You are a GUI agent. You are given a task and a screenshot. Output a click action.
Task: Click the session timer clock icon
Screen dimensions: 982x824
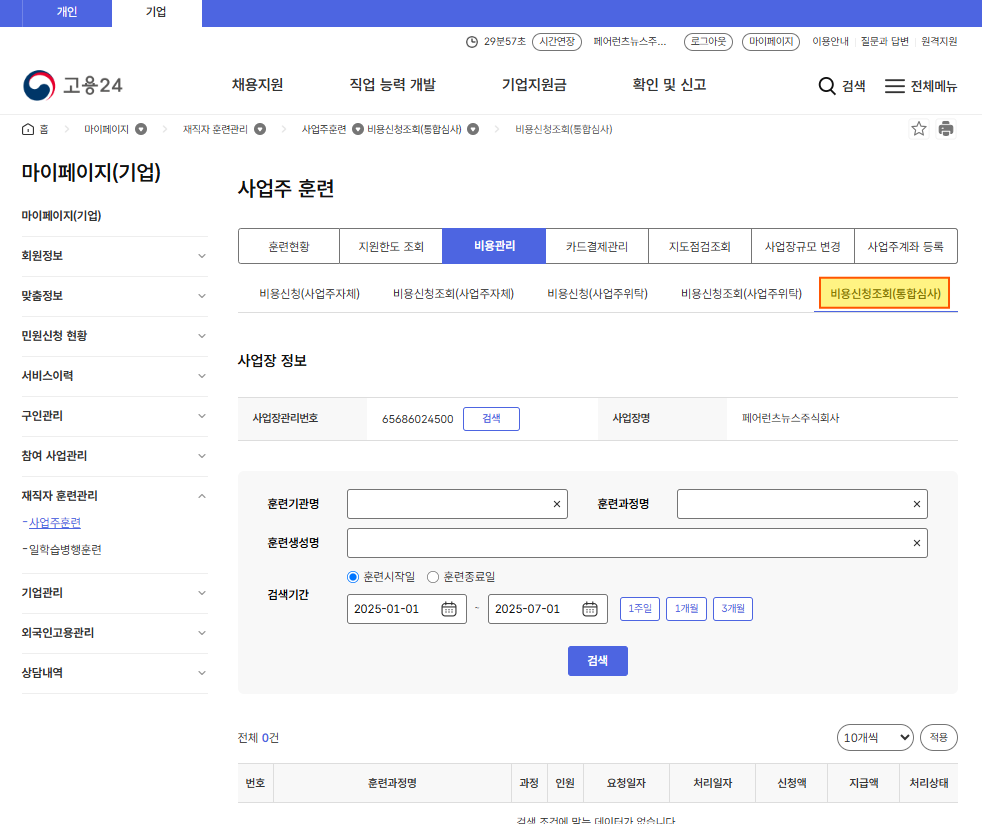point(472,42)
